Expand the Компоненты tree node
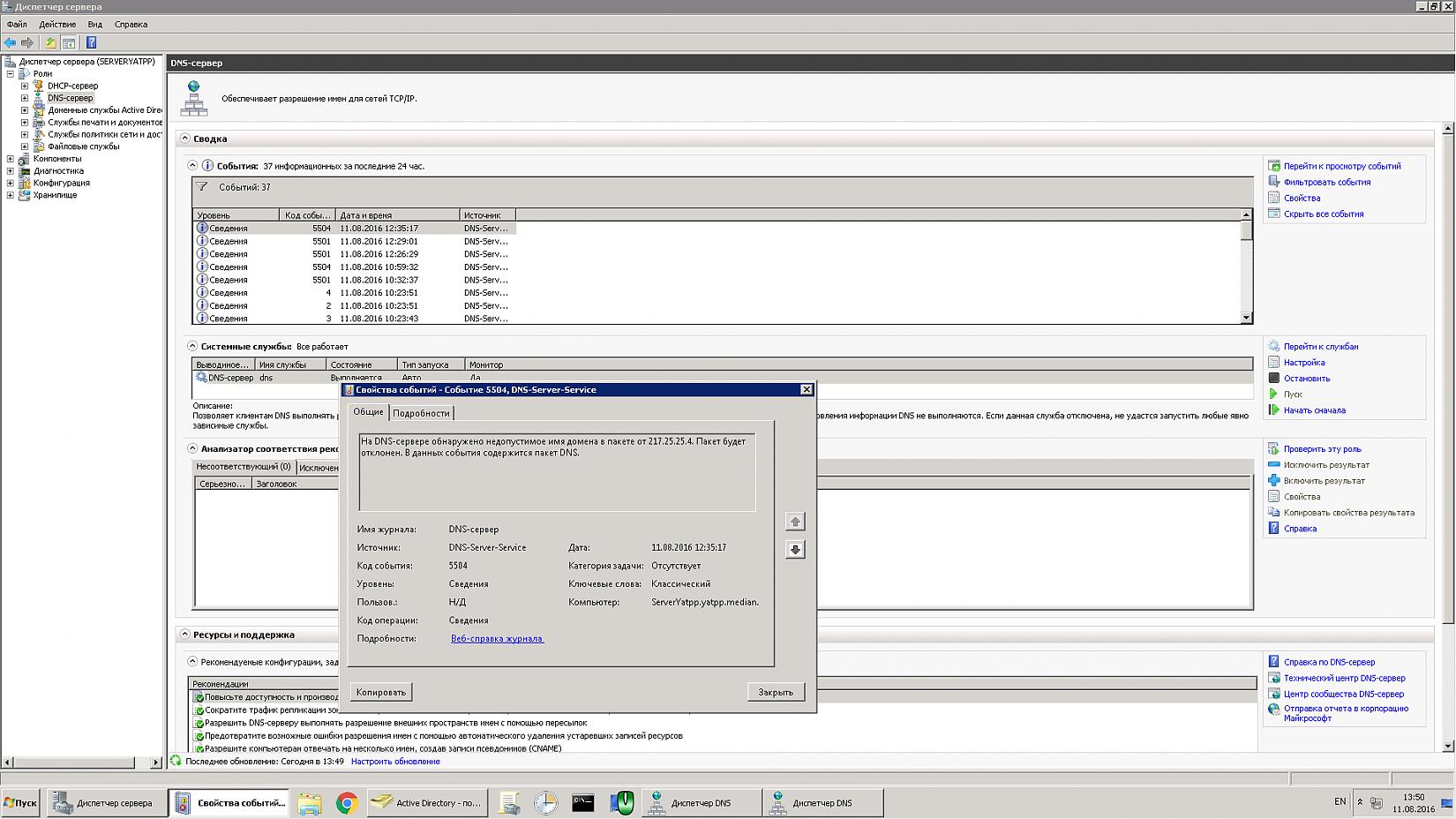This screenshot has width=1456, height=819. point(11,159)
